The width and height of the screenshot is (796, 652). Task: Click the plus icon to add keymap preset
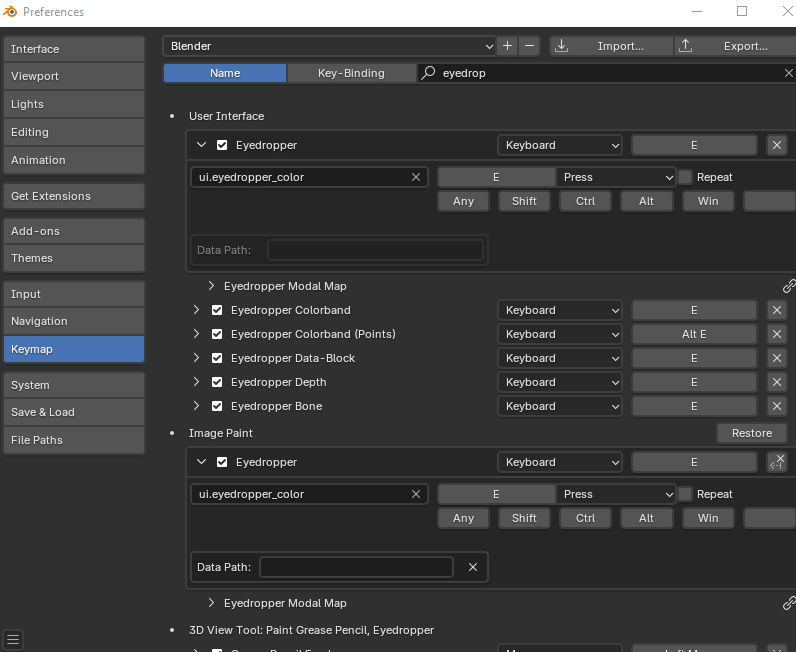click(508, 46)
